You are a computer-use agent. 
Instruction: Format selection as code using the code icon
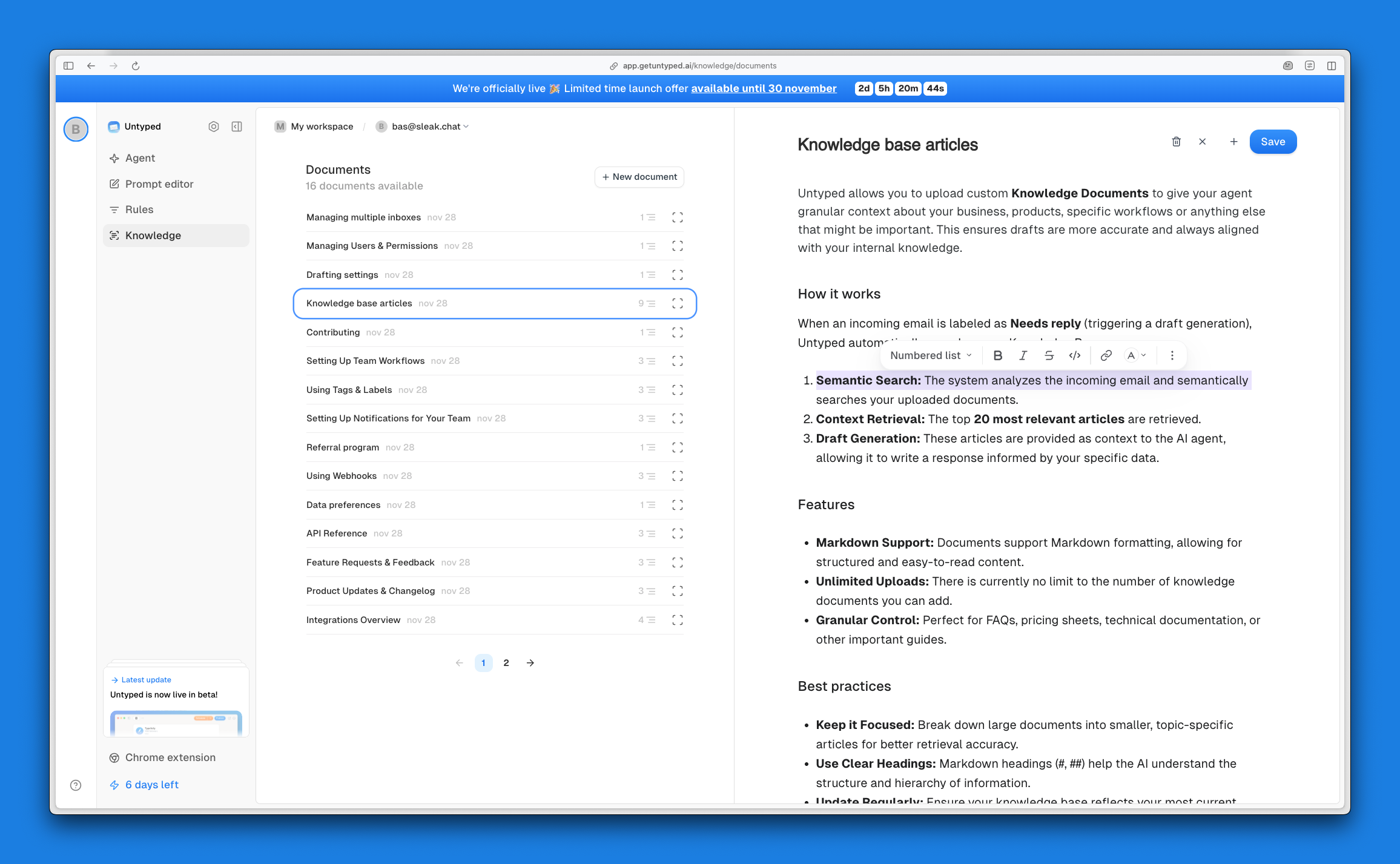point(1075,355)
